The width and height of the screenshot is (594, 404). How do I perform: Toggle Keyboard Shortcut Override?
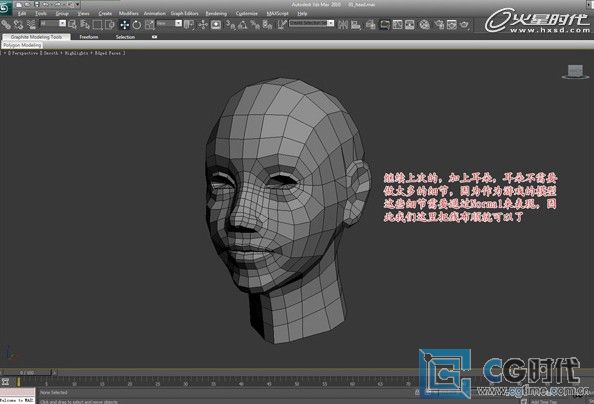click(x=216, y=25)
